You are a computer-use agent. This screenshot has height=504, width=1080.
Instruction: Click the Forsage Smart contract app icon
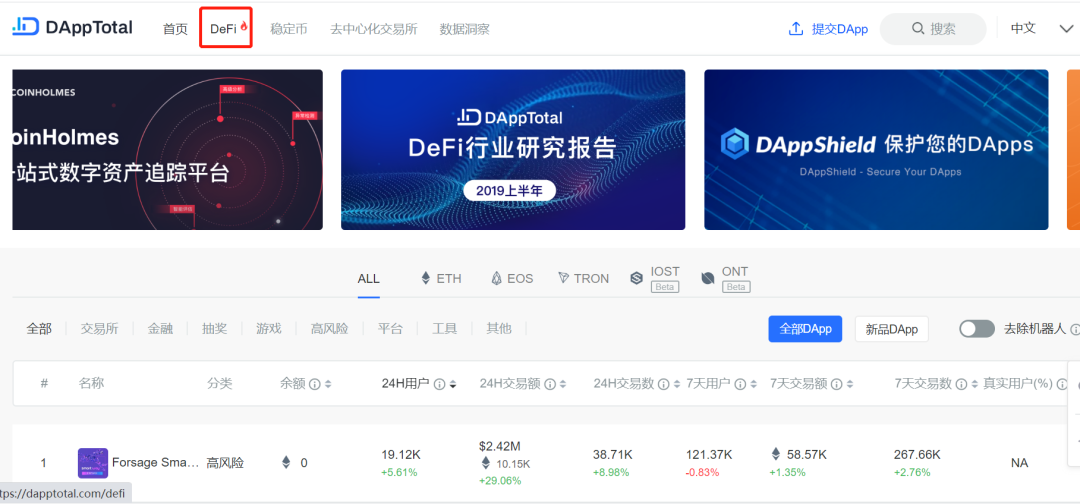92,463
